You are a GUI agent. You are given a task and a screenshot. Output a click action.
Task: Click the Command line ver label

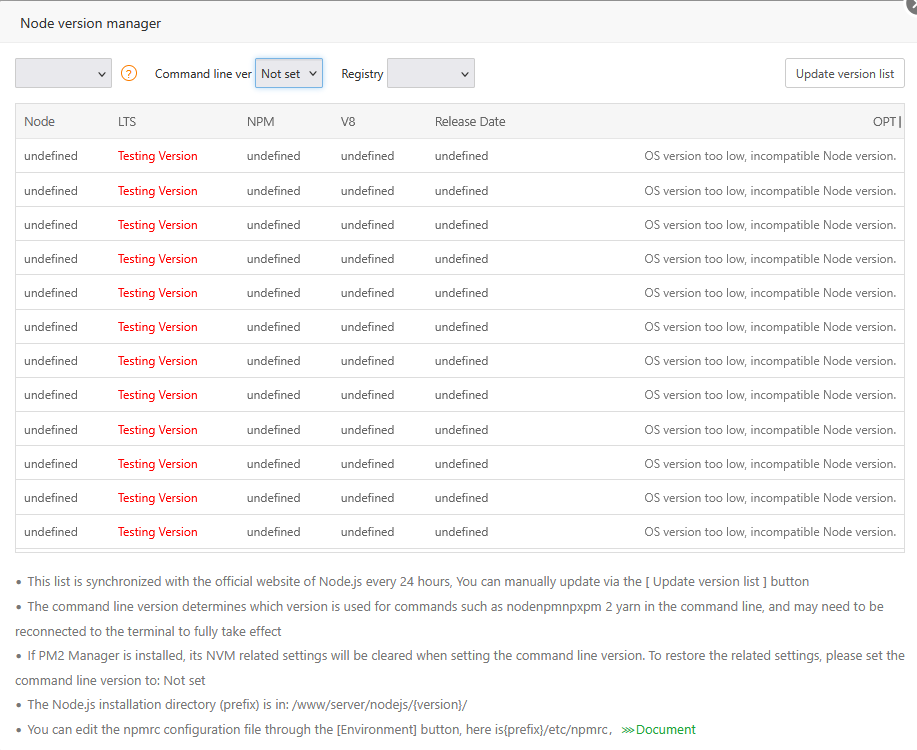pyautogui.click(x=203, y=74)
